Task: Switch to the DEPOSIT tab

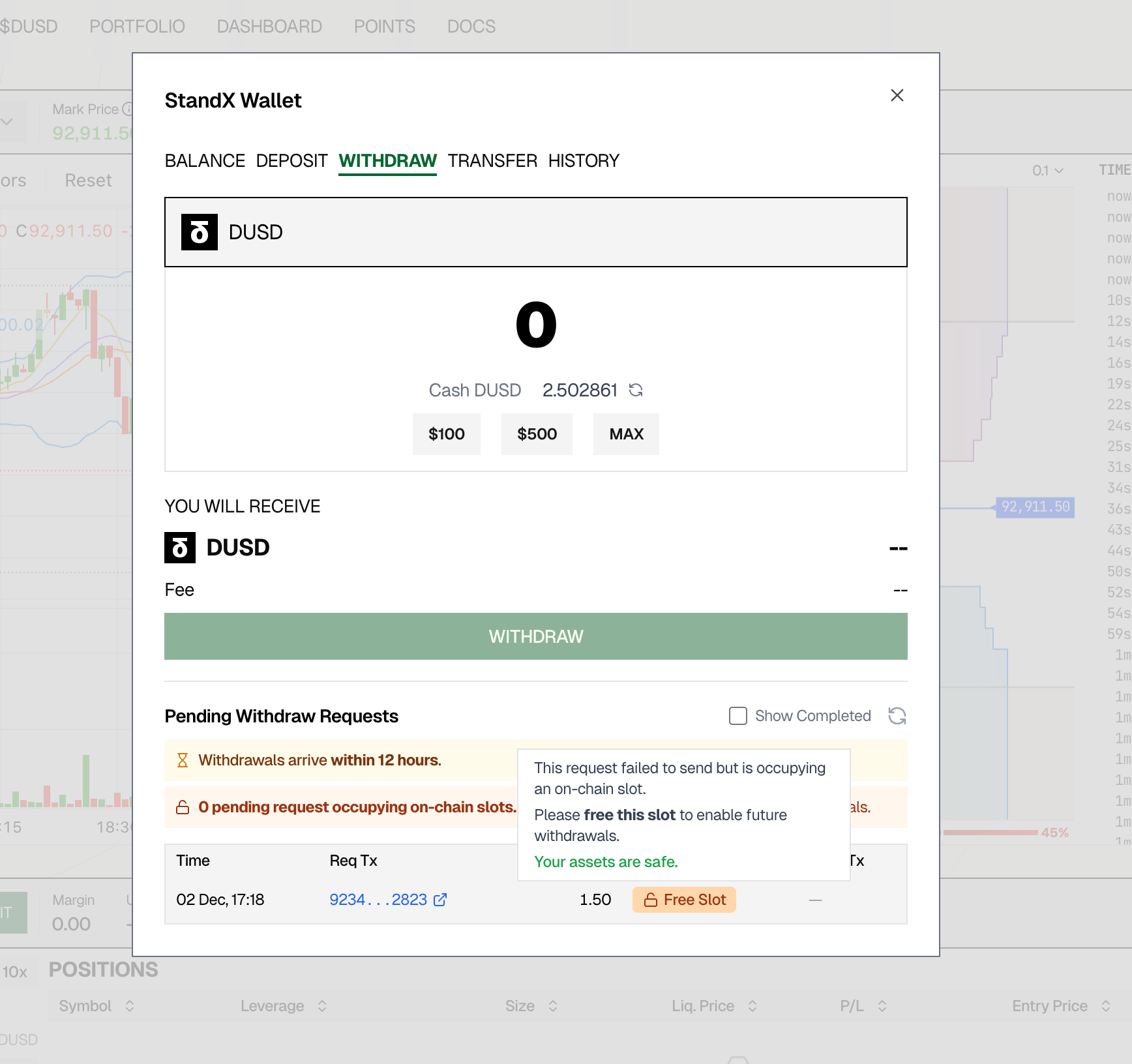Action: point(291,161)
